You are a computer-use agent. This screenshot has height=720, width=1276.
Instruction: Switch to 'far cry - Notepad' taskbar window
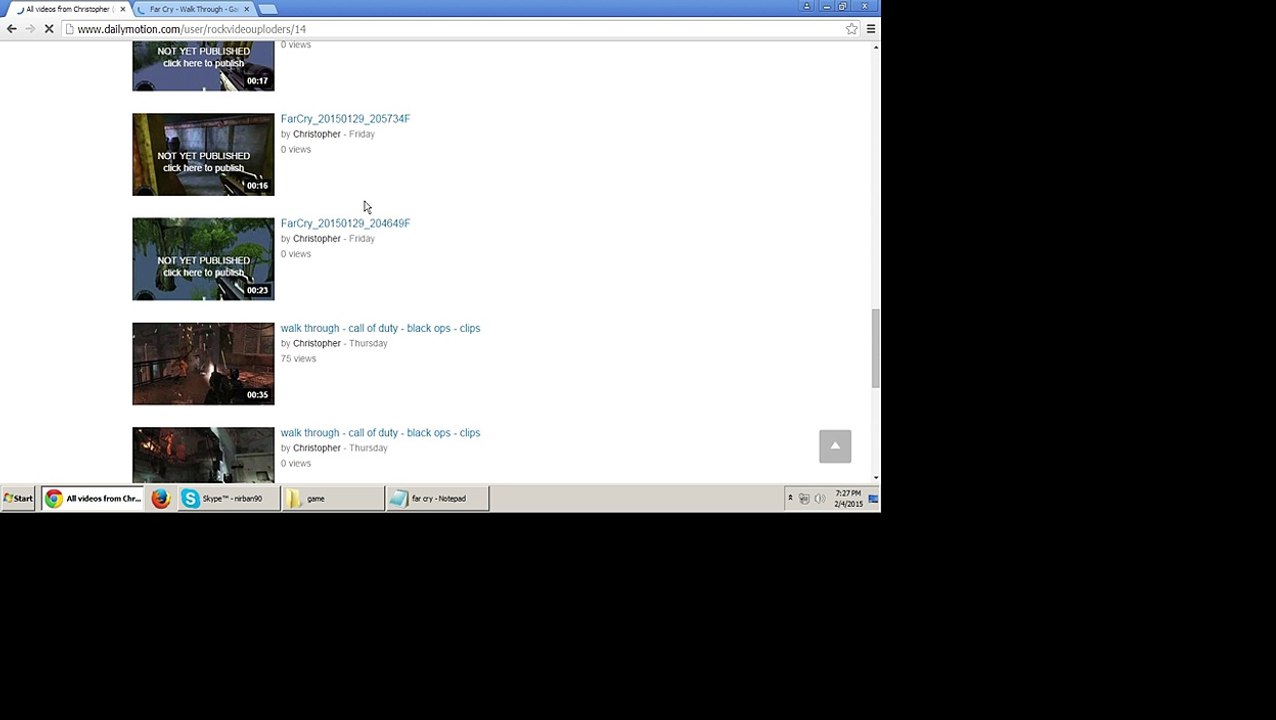click(x=438, y=498)
